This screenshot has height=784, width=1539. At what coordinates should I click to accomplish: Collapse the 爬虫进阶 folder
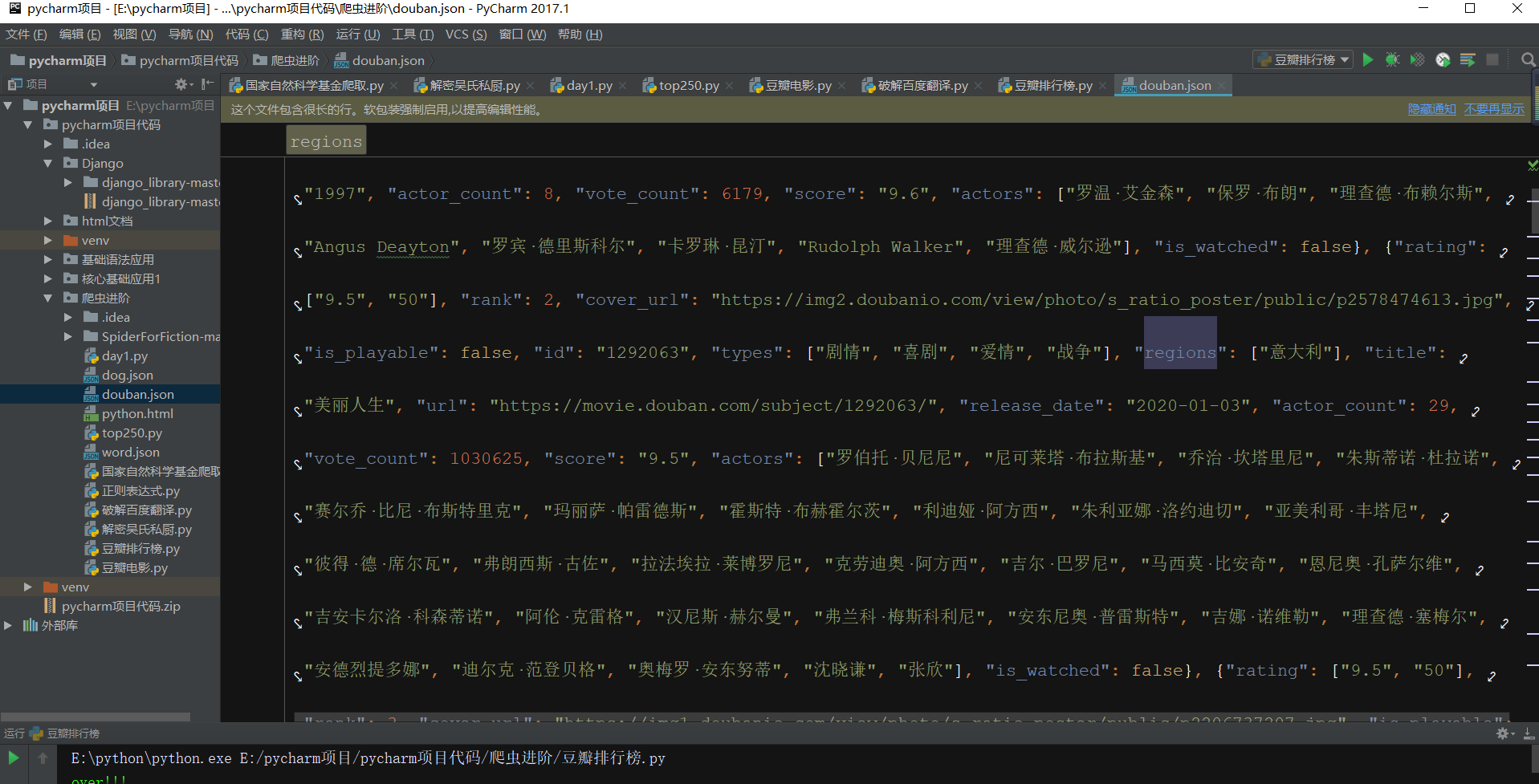point(48,298)
